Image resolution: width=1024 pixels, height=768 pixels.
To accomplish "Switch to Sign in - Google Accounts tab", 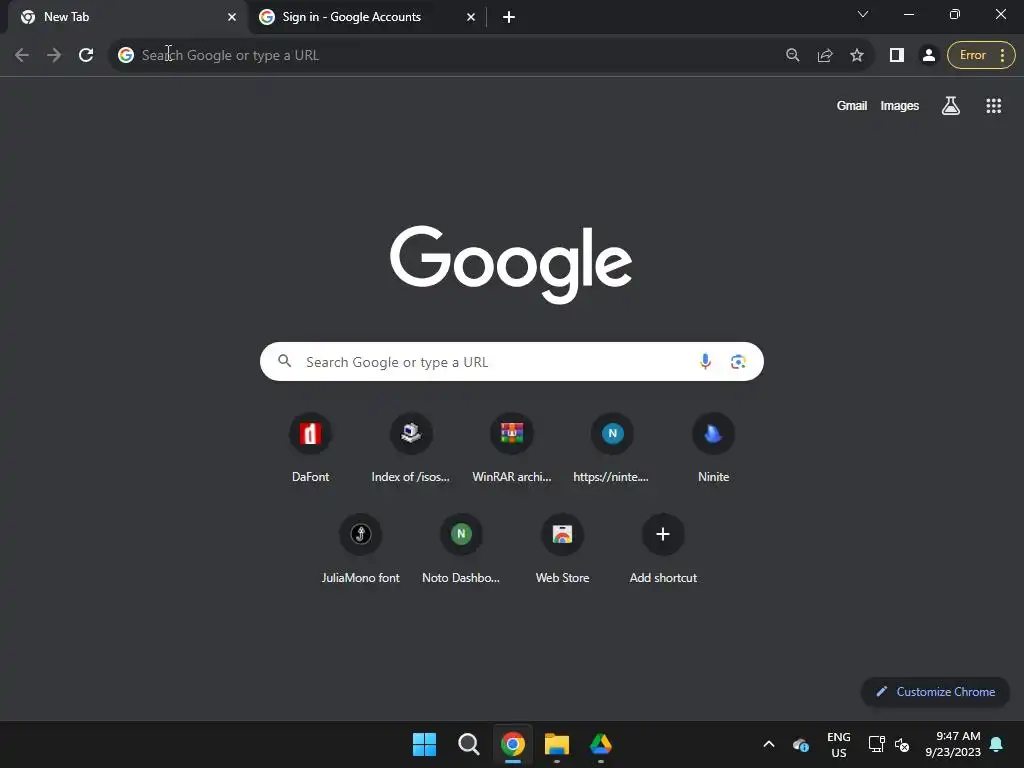I will tap(366, 17).
